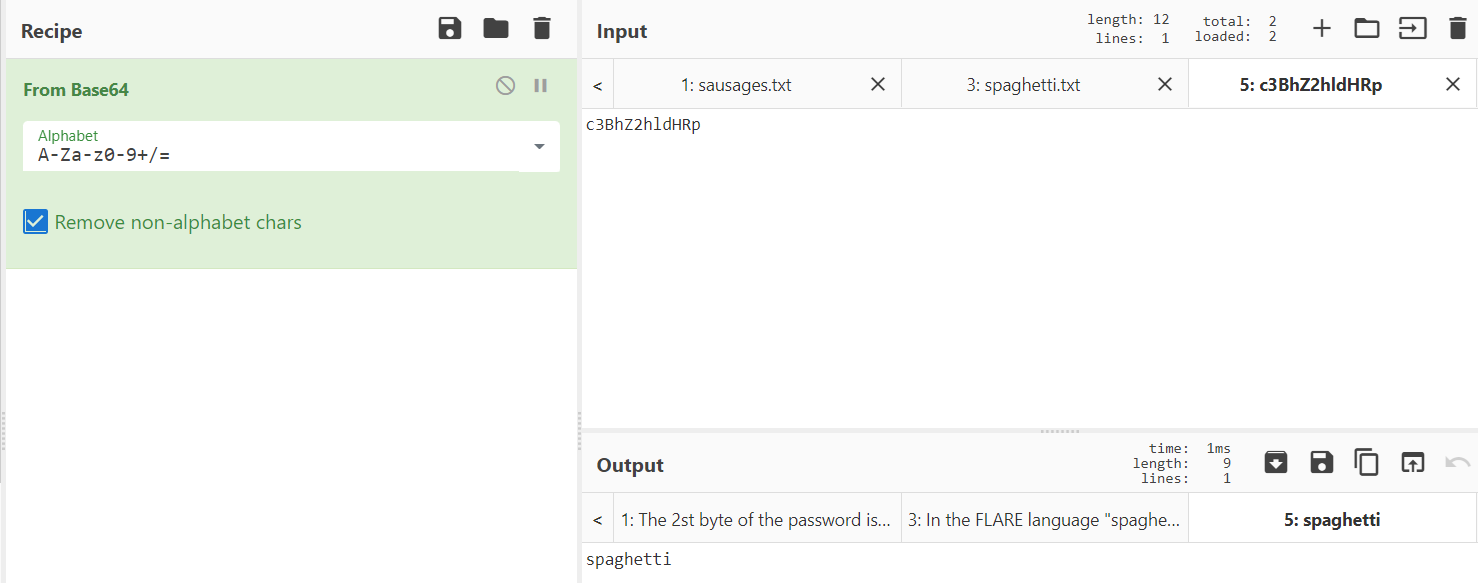Clear the recipe with the trash icon
1478x583 pixels.
(x=542, y=29)
